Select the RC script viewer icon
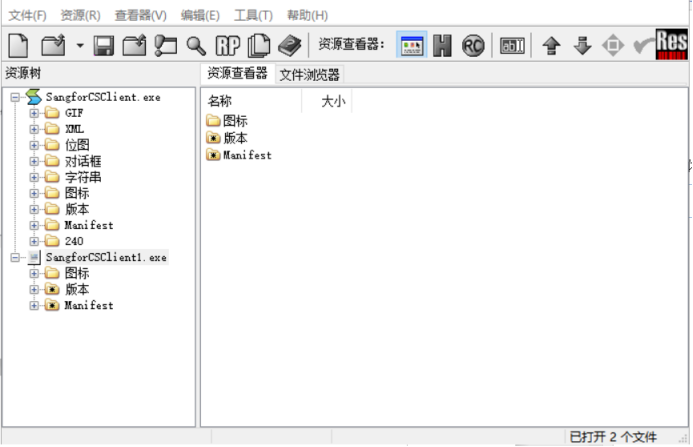The width and height of the screenshot is (693, 447). 473,45
